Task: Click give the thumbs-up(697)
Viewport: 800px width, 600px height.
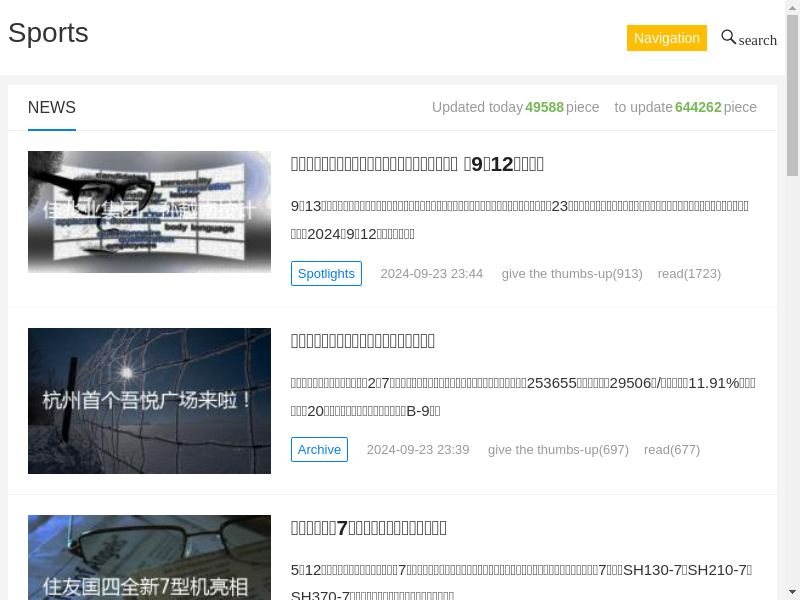Action: (558, 450)
